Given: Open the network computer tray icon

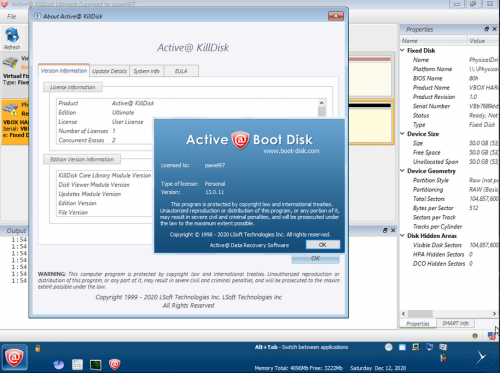Looking at the screenshot, I should pos(416,347).
